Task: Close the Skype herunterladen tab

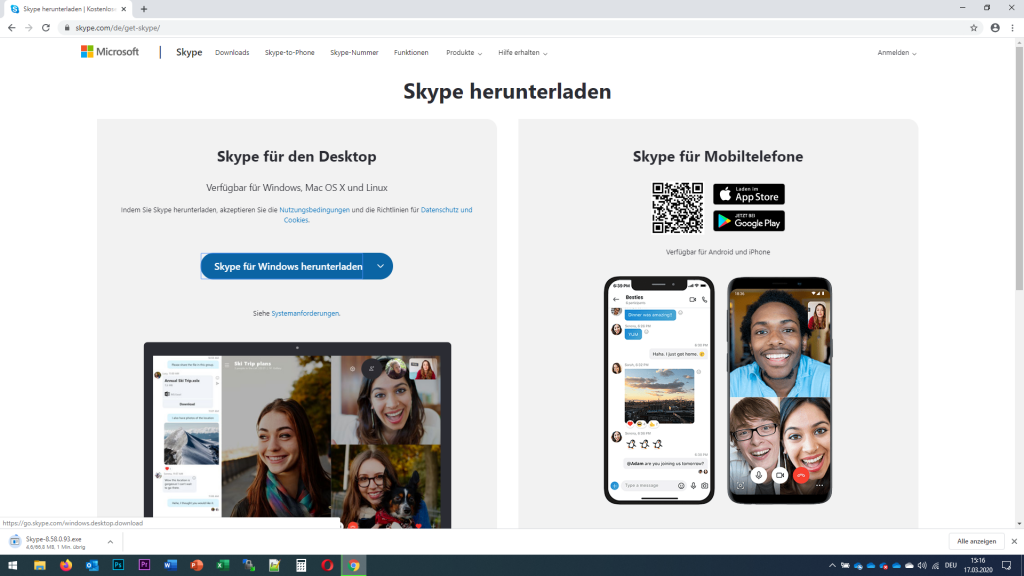Action: (x=123, y=9)
